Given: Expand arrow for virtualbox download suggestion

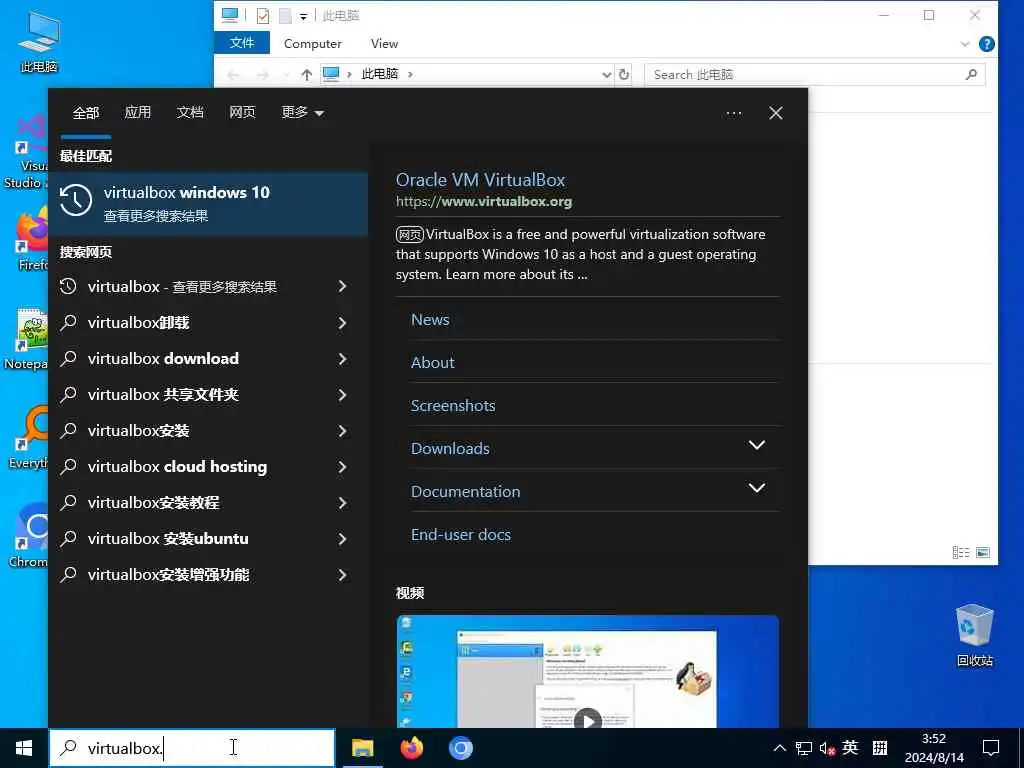Looking at the screenshot, I should [342, 359].
